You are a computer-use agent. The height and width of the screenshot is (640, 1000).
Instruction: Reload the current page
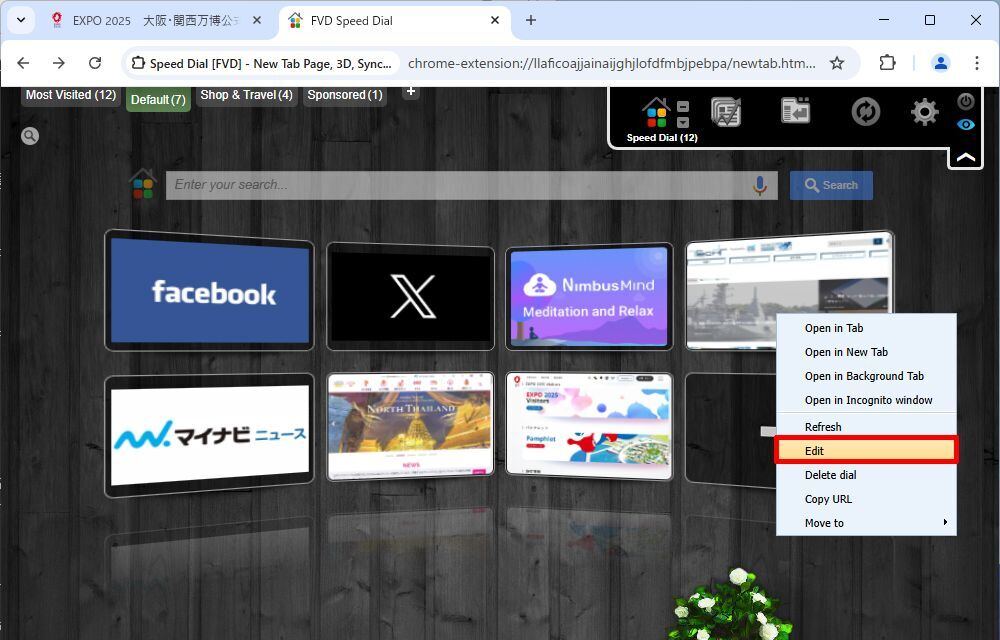click(95, 63)
